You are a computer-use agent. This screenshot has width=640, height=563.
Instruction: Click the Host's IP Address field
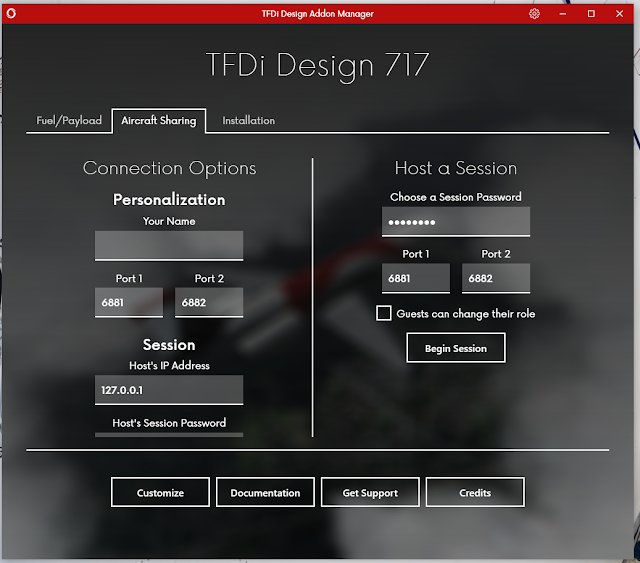point(169,390)
